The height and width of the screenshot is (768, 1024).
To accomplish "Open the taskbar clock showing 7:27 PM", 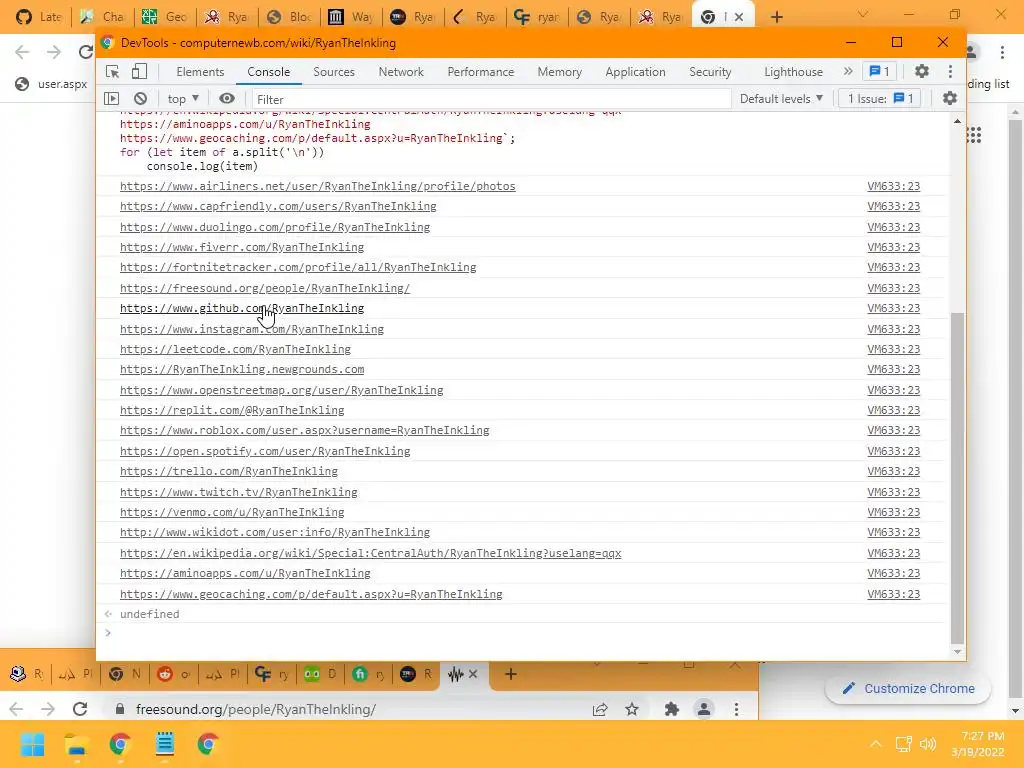I will pos(978,744).
